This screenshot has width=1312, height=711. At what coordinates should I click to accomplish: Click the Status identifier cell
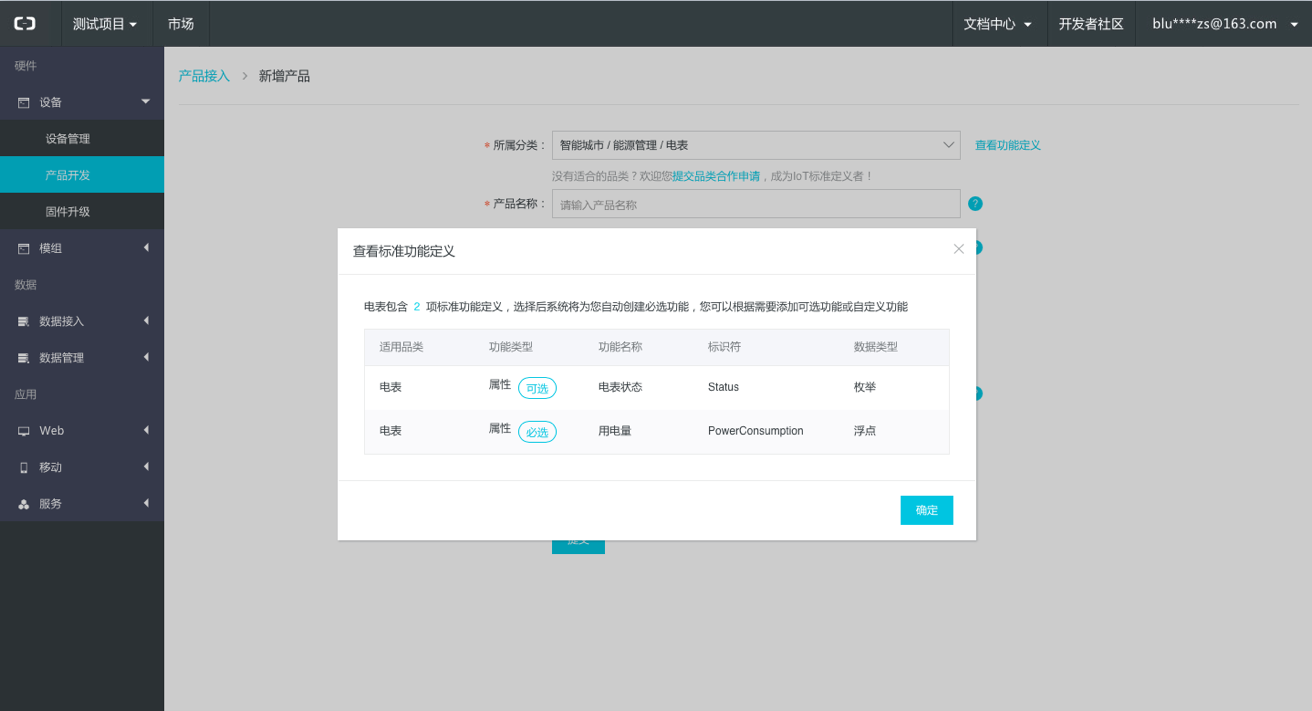click(725, 387)
